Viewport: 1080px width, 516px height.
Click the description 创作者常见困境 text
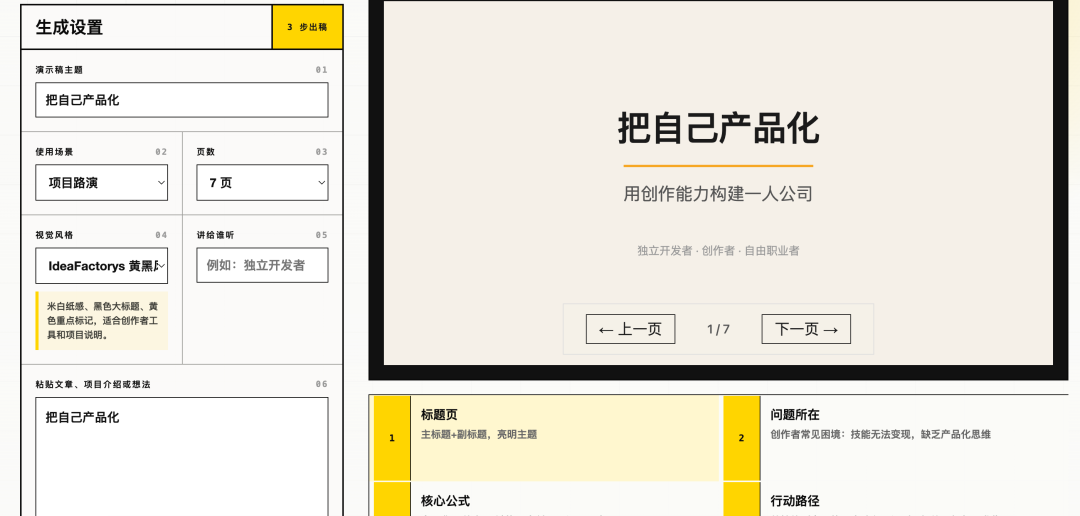click(880, 435)
